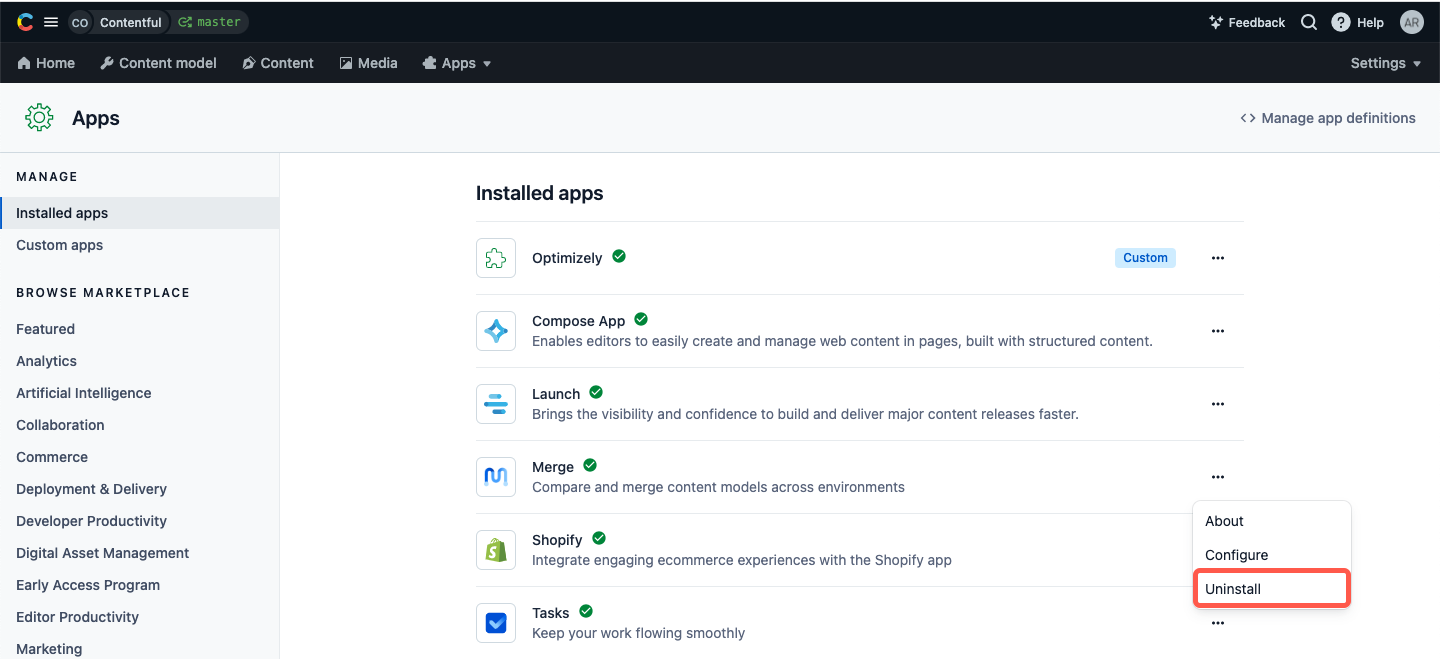Open Compose App three-dot actions menu
The width and height of the screenshot is (1440, 659).
coord(1218,331)
